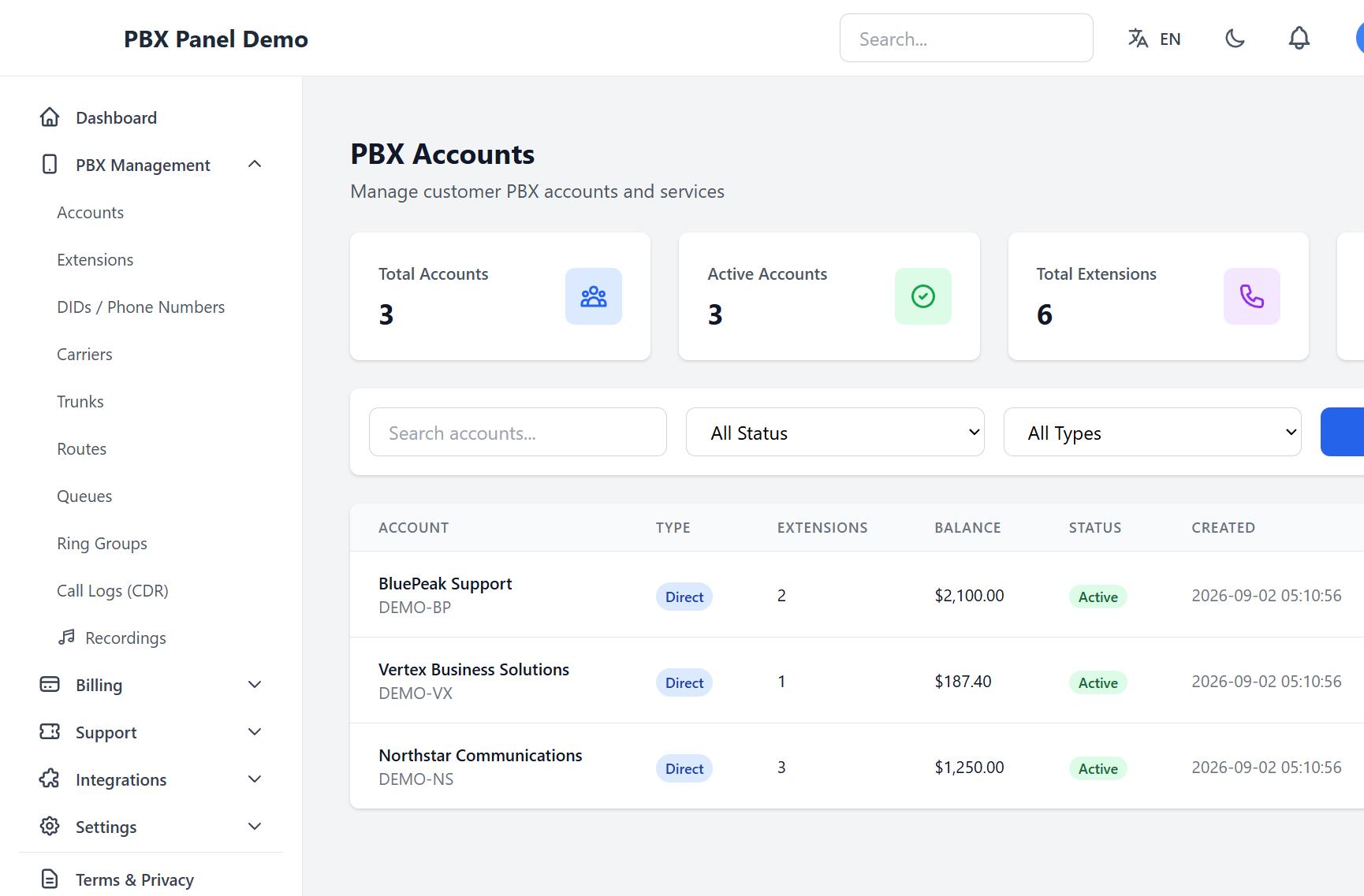Navigate to Carriers

click(x=84, y=355)
